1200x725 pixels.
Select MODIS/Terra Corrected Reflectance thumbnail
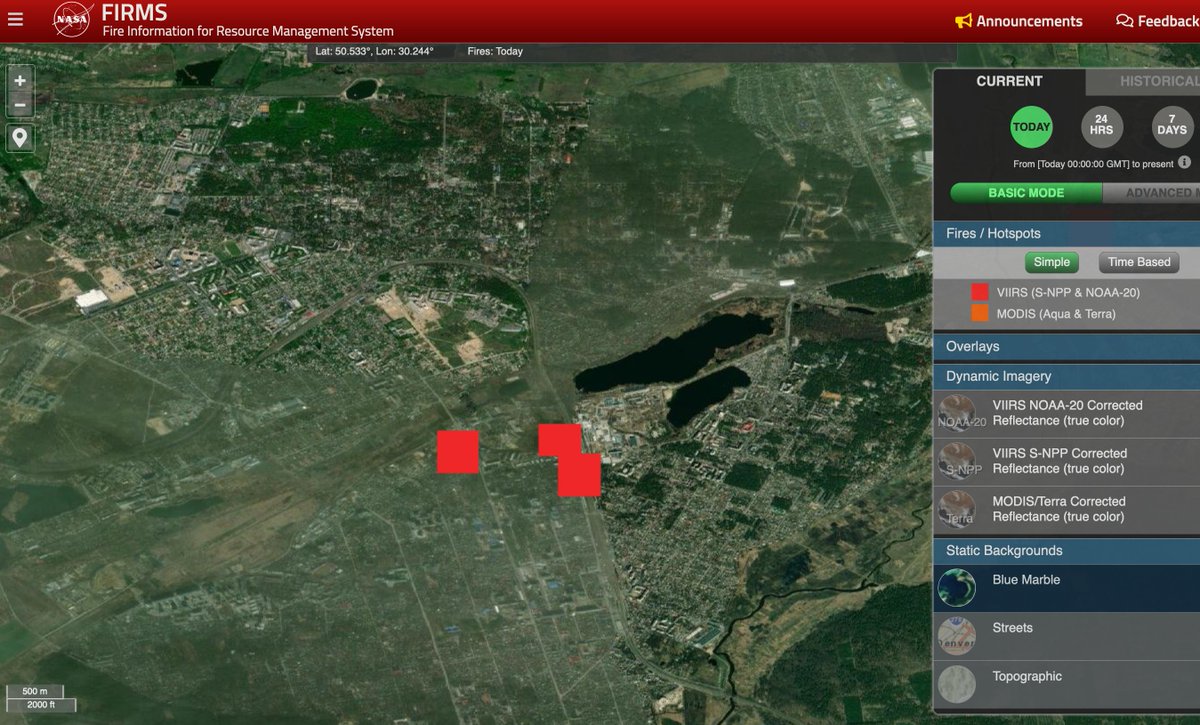[x=957, y=510]
